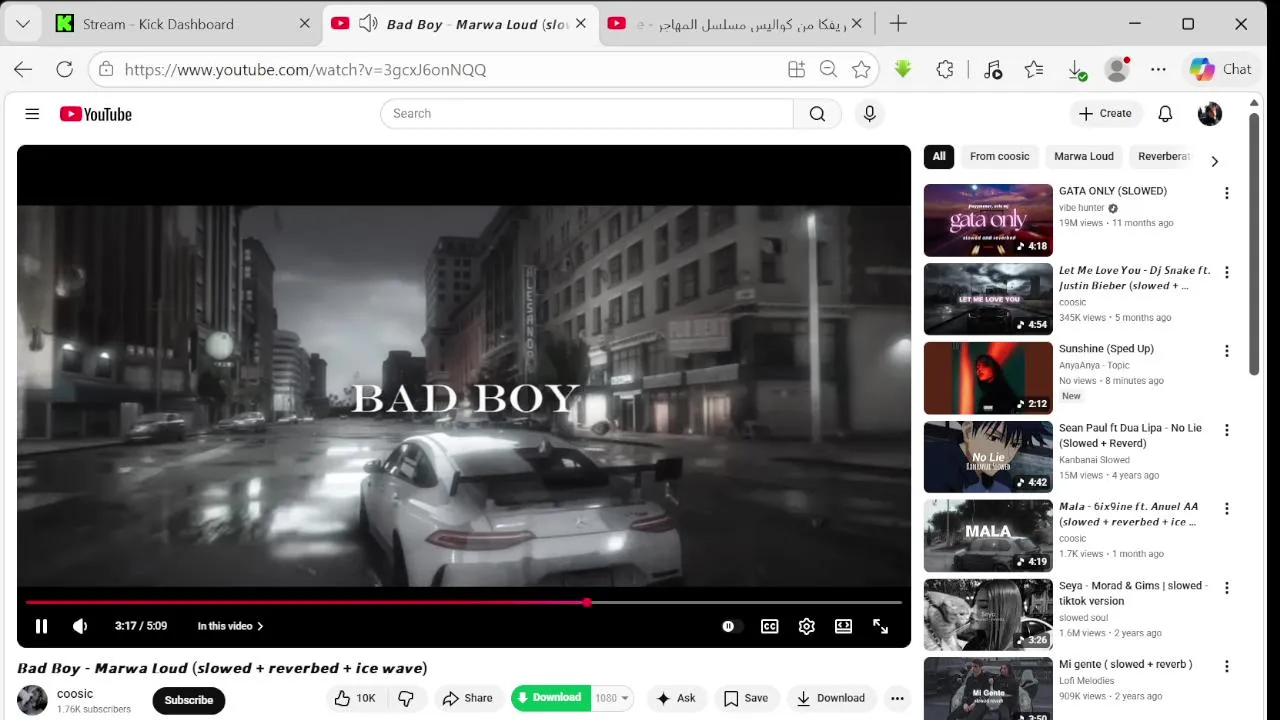Like the video with 10K likes
This screenshot has height=720, width=1280.
356,698
